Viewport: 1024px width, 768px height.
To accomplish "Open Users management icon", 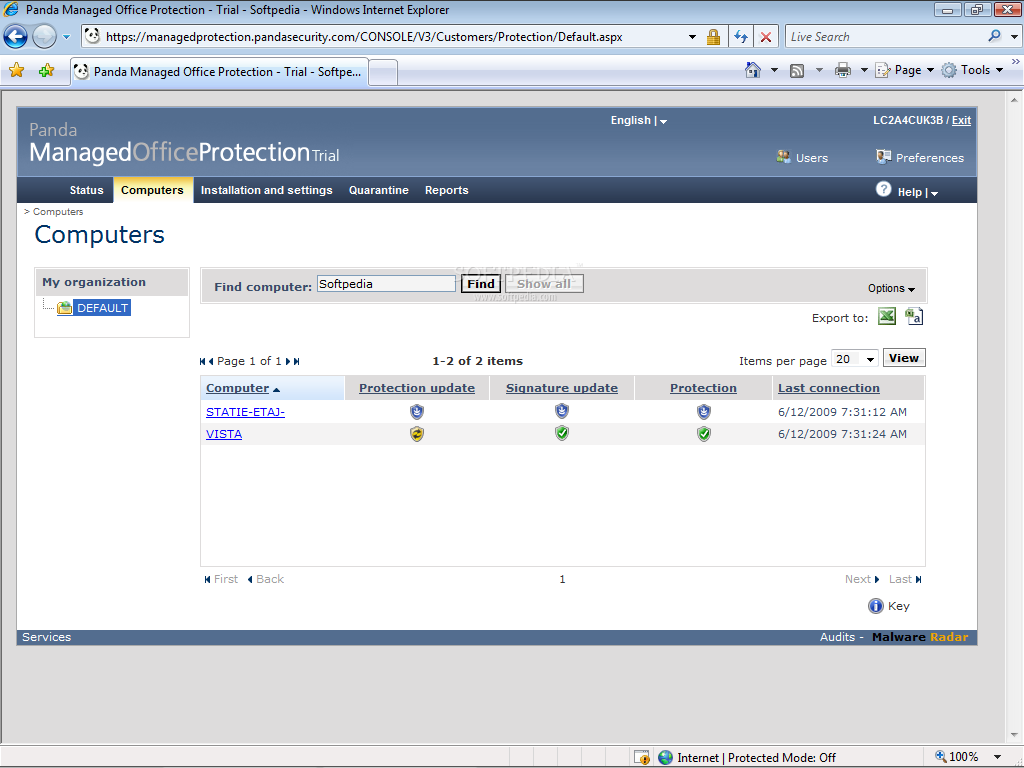I will click(x=783, y=157).
